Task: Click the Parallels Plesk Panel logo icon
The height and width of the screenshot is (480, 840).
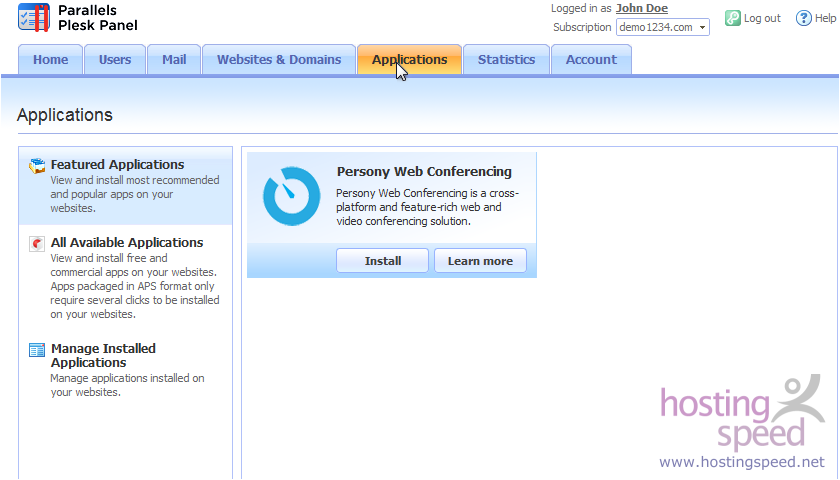Action: [x=34, y=17]
